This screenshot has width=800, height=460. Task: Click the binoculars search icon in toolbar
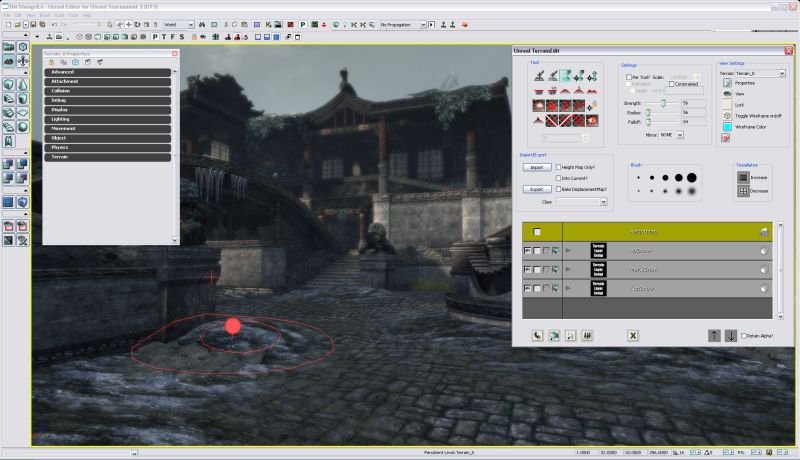[x=201, y=24]
